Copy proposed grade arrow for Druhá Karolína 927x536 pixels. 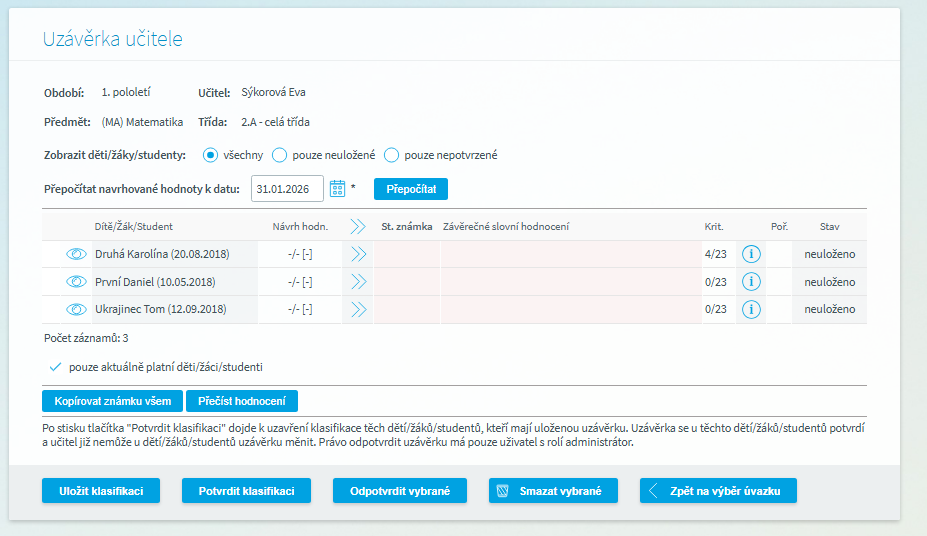(358, 254)
